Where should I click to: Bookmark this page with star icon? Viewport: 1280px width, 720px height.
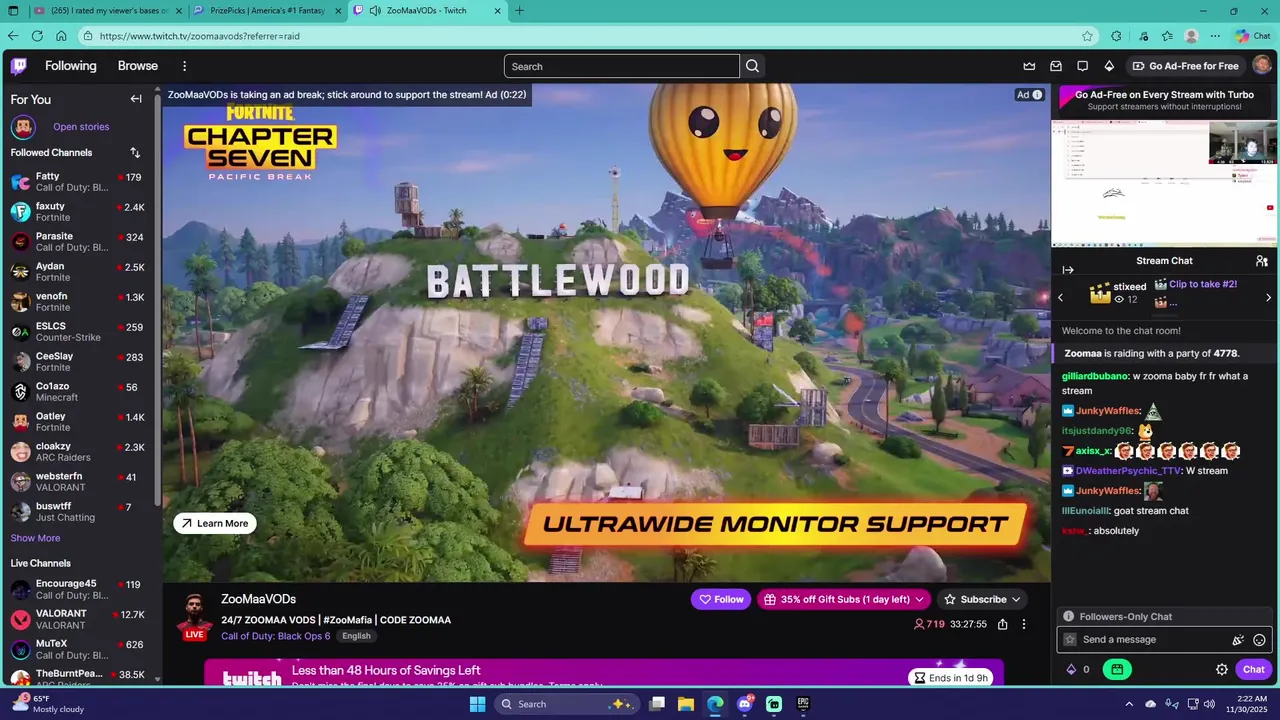click(1087, 36)
